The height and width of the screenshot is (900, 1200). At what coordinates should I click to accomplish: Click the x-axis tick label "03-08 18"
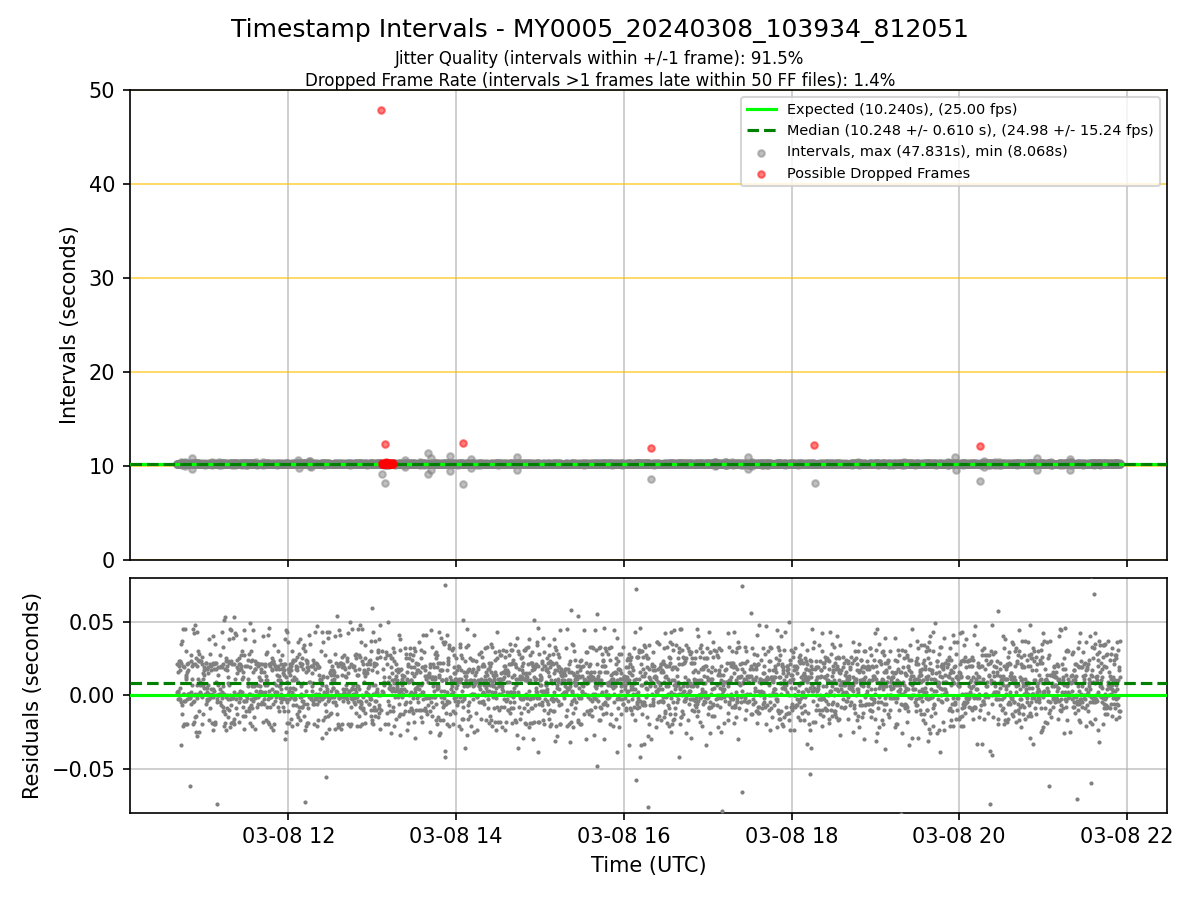point(792,834)
